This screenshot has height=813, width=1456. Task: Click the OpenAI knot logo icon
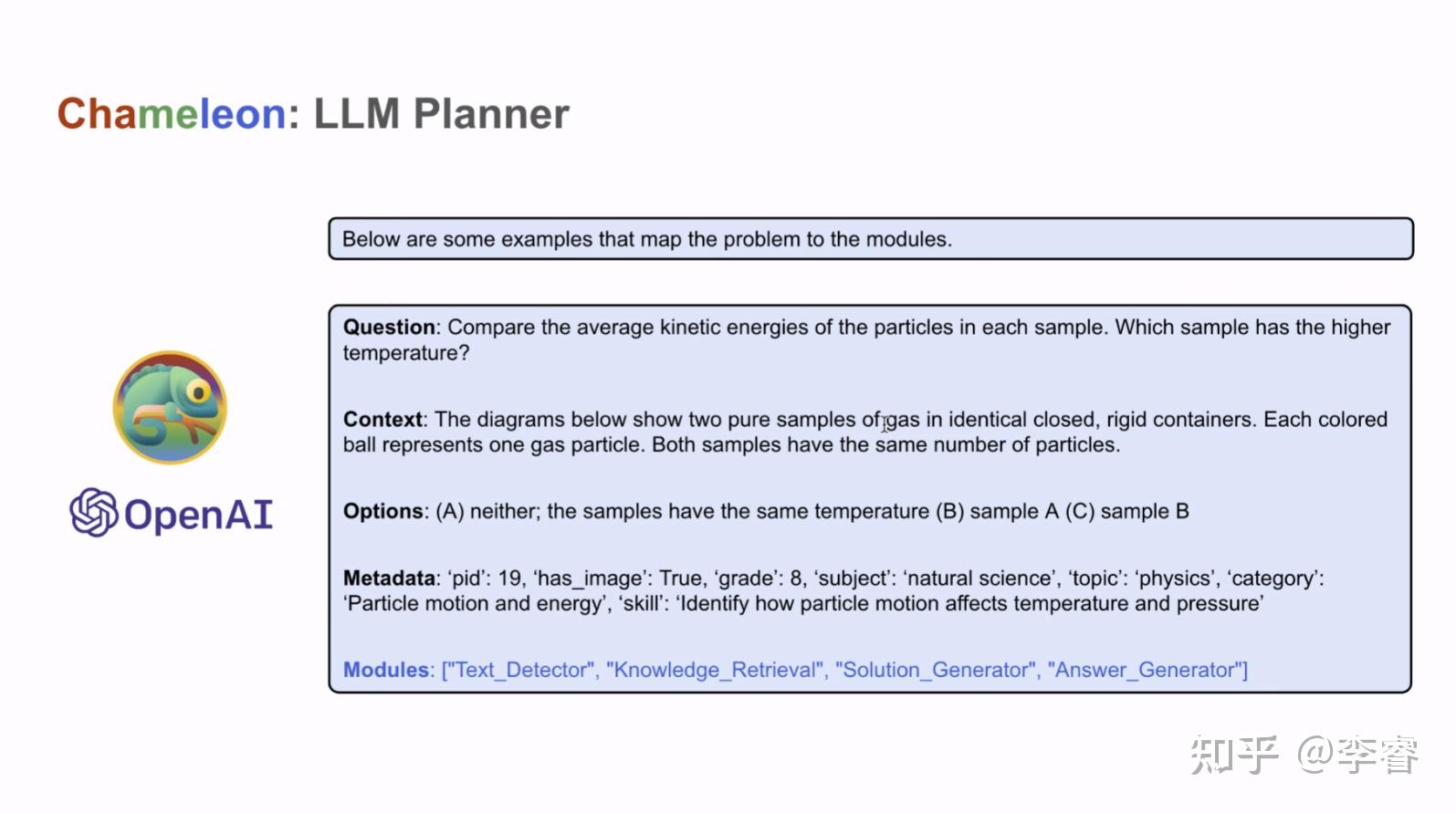(x=94, y=513)
